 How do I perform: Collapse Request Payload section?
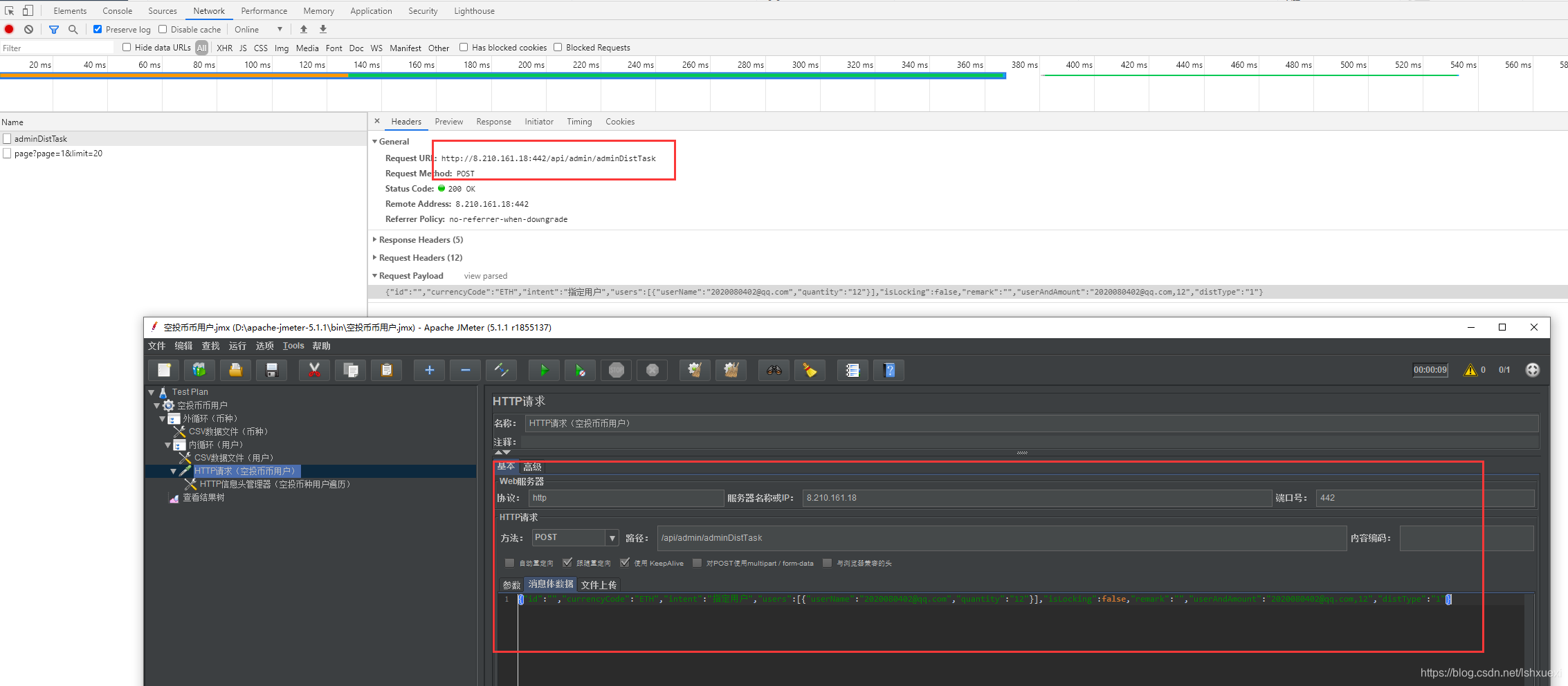375,275
